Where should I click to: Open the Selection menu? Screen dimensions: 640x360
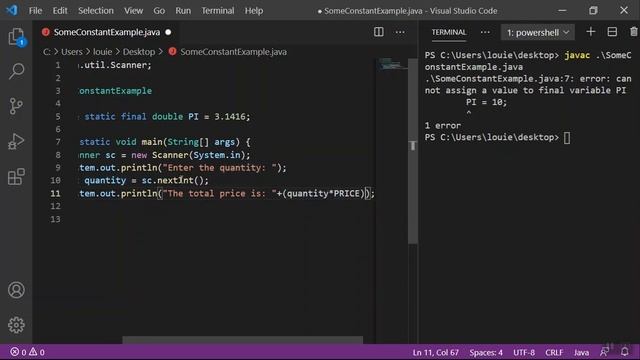96,11
